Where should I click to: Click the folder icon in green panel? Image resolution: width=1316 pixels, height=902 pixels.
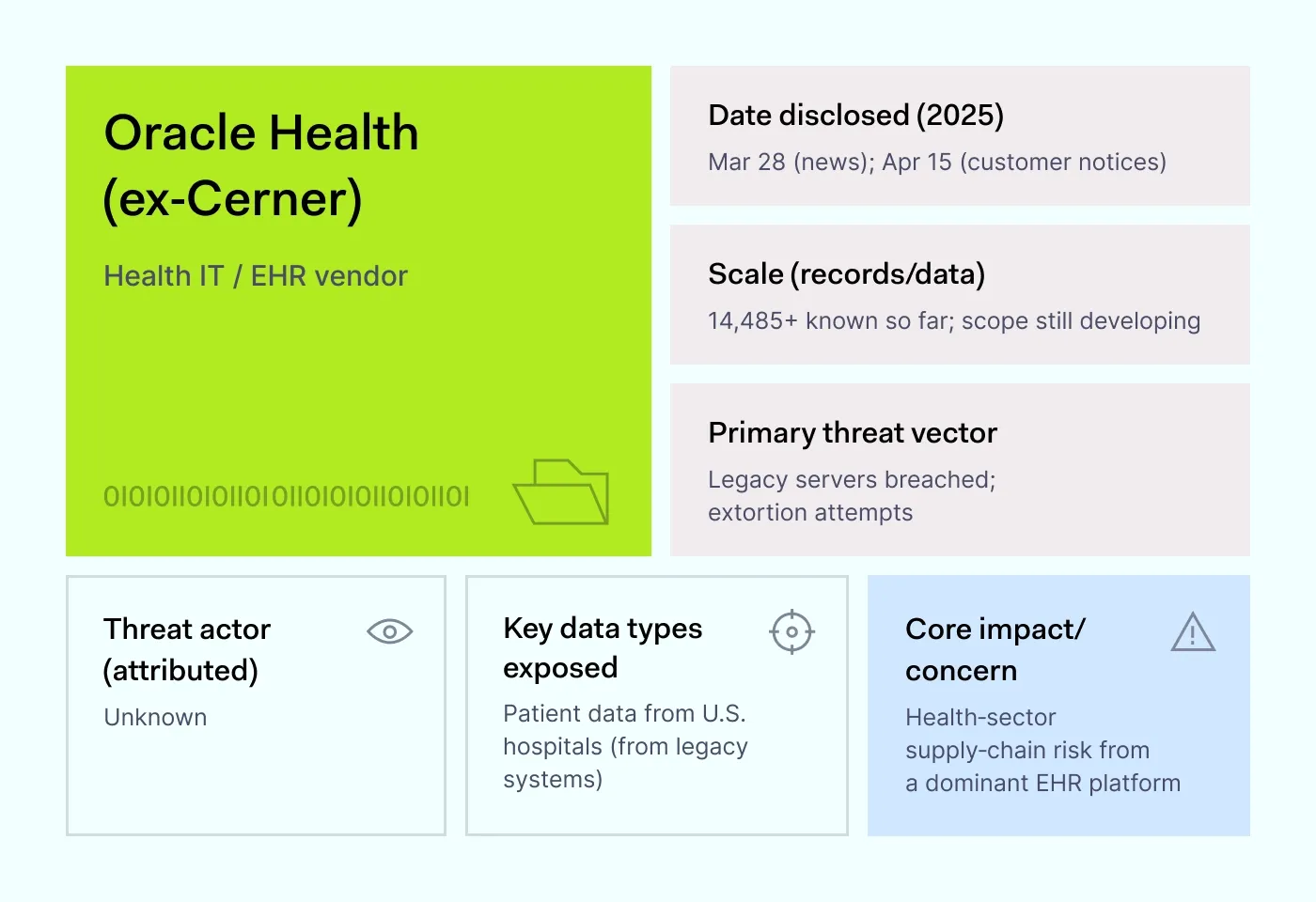[561, 491]
